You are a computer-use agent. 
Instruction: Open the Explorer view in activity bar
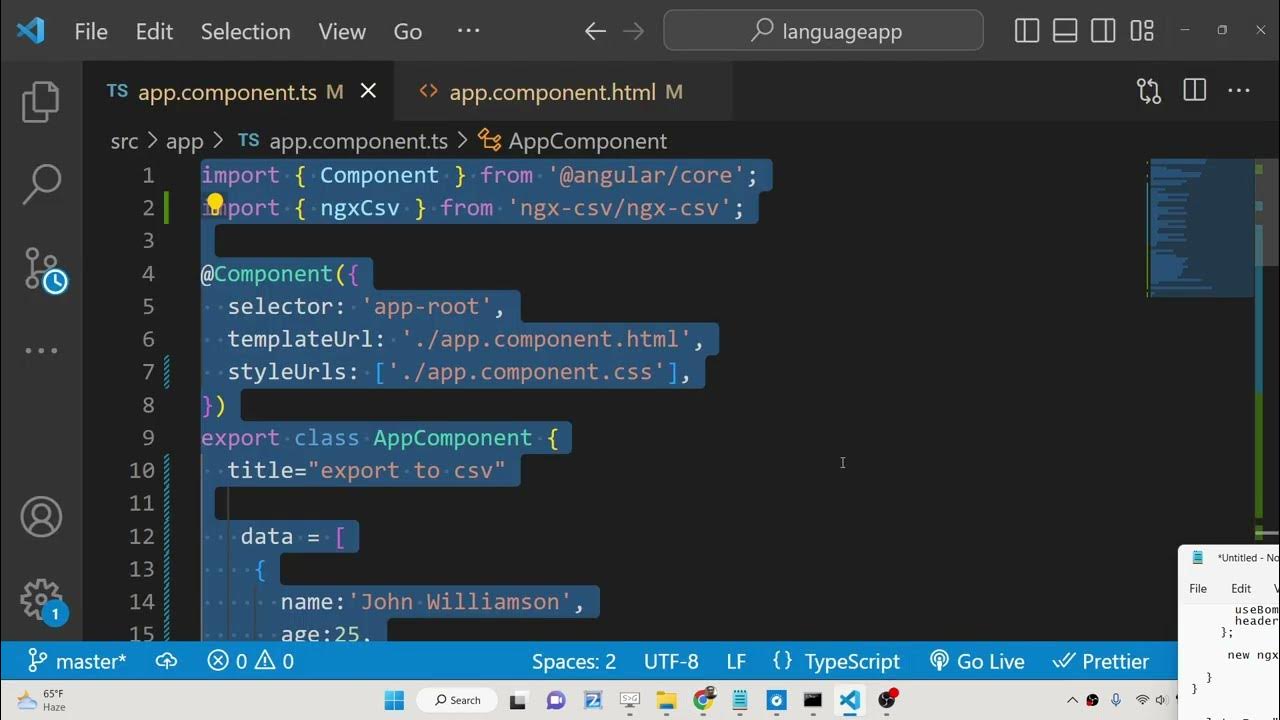pos(41,102)
